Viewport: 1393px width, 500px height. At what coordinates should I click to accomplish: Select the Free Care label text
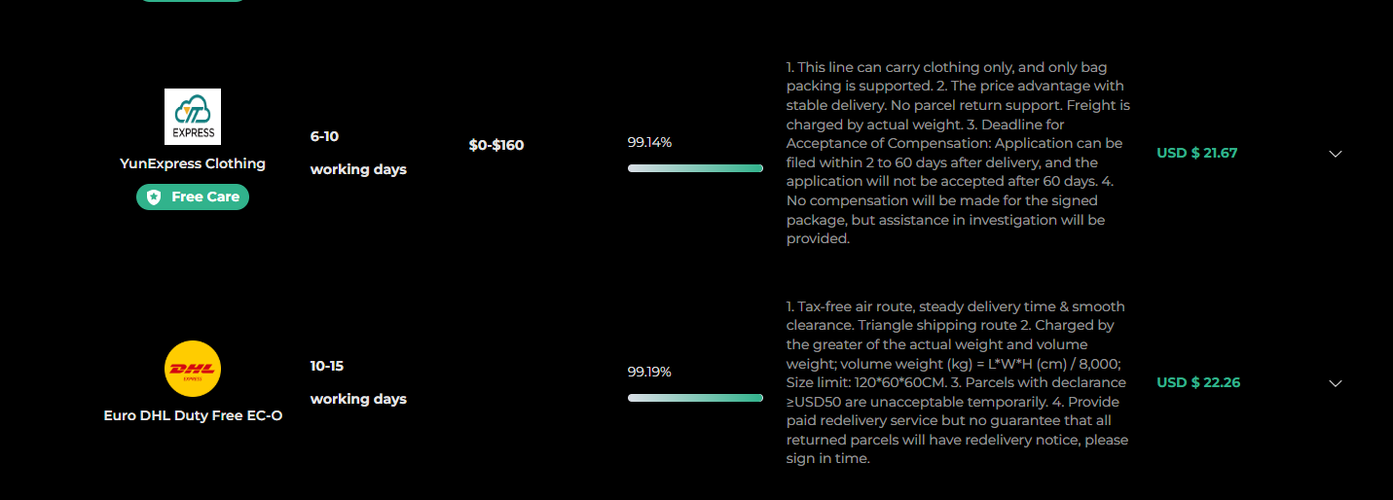(x=205, y=197)
